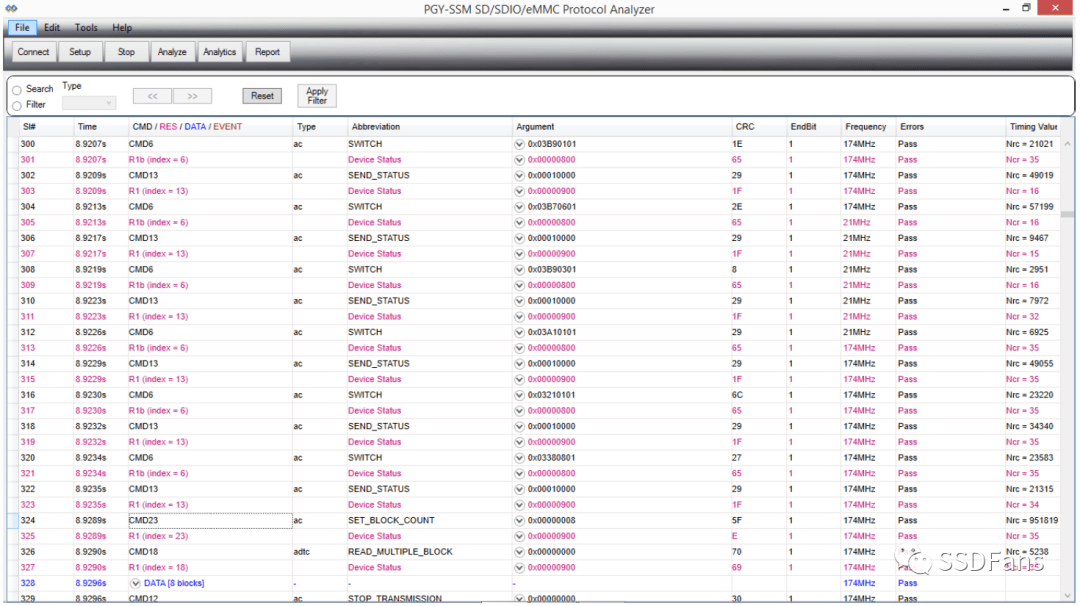The image size is (1080, 606).
Task: Click the R1 (index = 18) response
Action: (158, 567)
